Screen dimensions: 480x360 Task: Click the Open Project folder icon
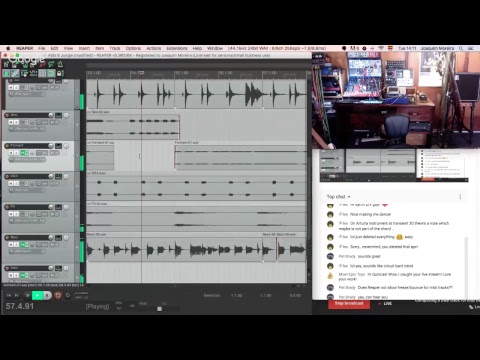click(x=14, y=65)
